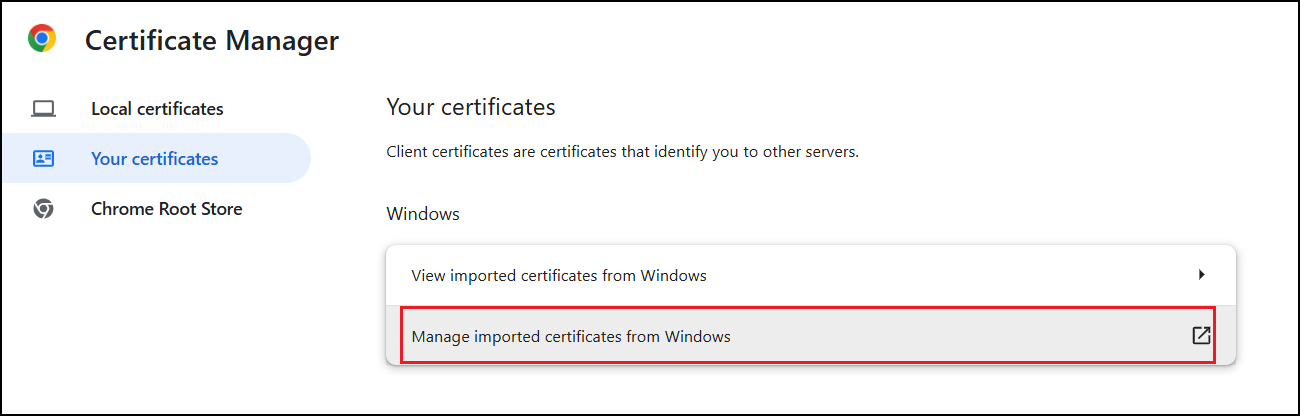1300x416 pixels.
Task: Open the Local certificates section
Action: tap(156, 108)
